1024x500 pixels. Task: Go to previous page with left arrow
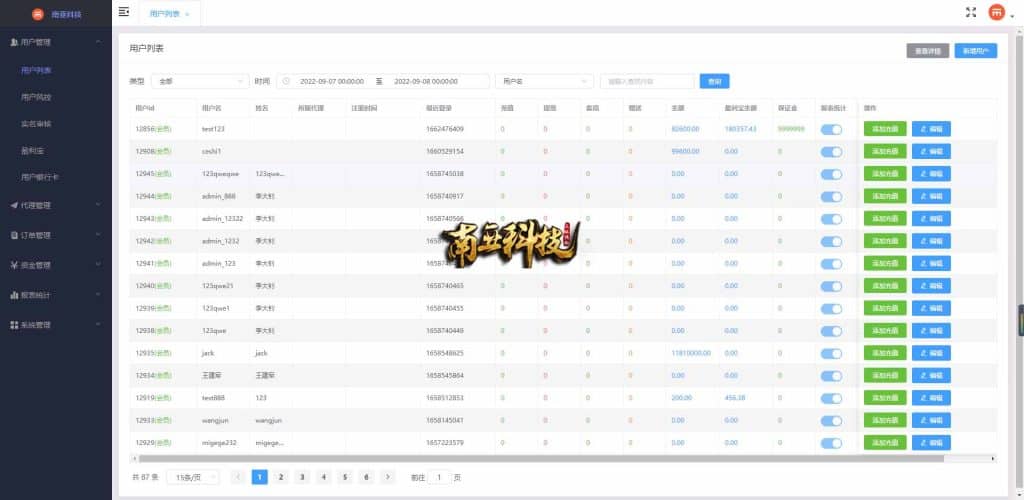pyautogui.click(x=238, y=477)
